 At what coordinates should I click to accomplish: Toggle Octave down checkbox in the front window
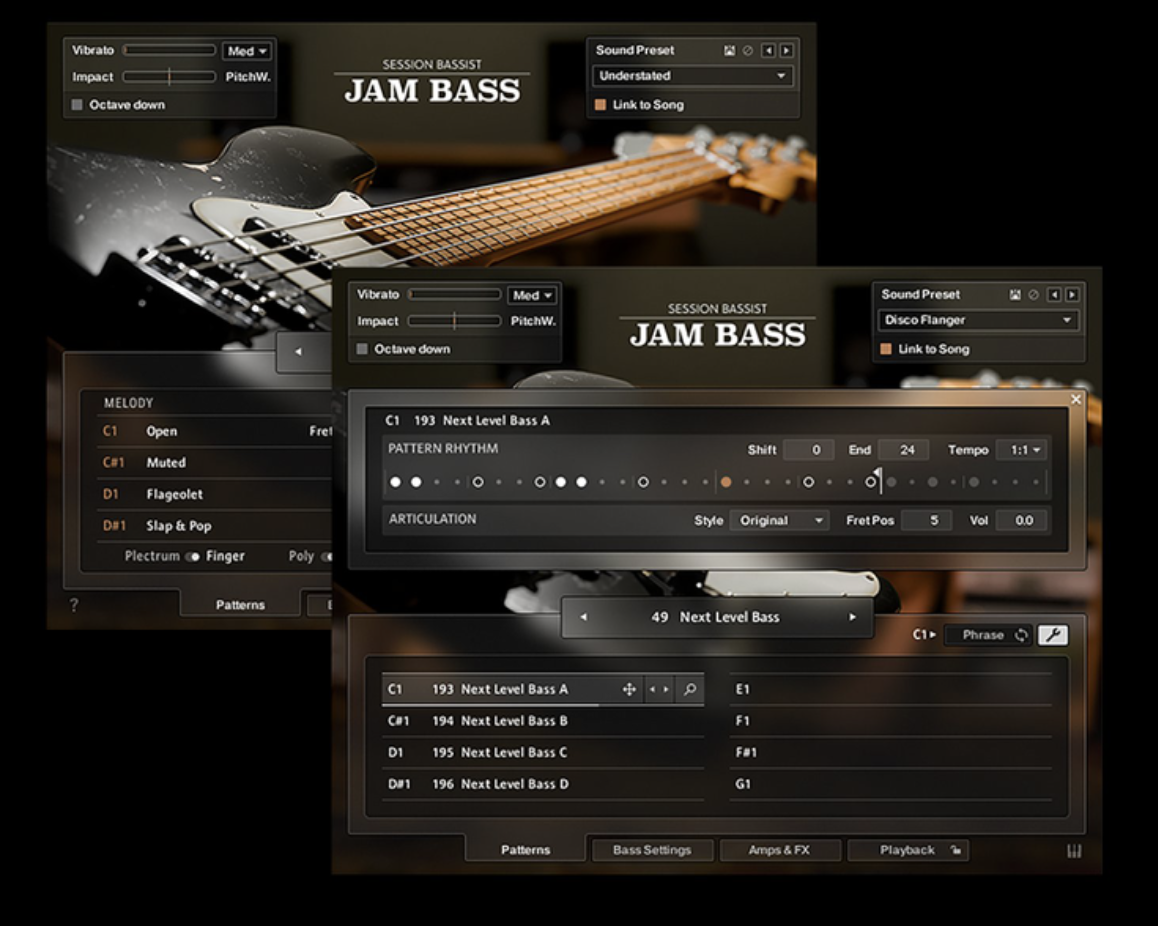[362, 349]
